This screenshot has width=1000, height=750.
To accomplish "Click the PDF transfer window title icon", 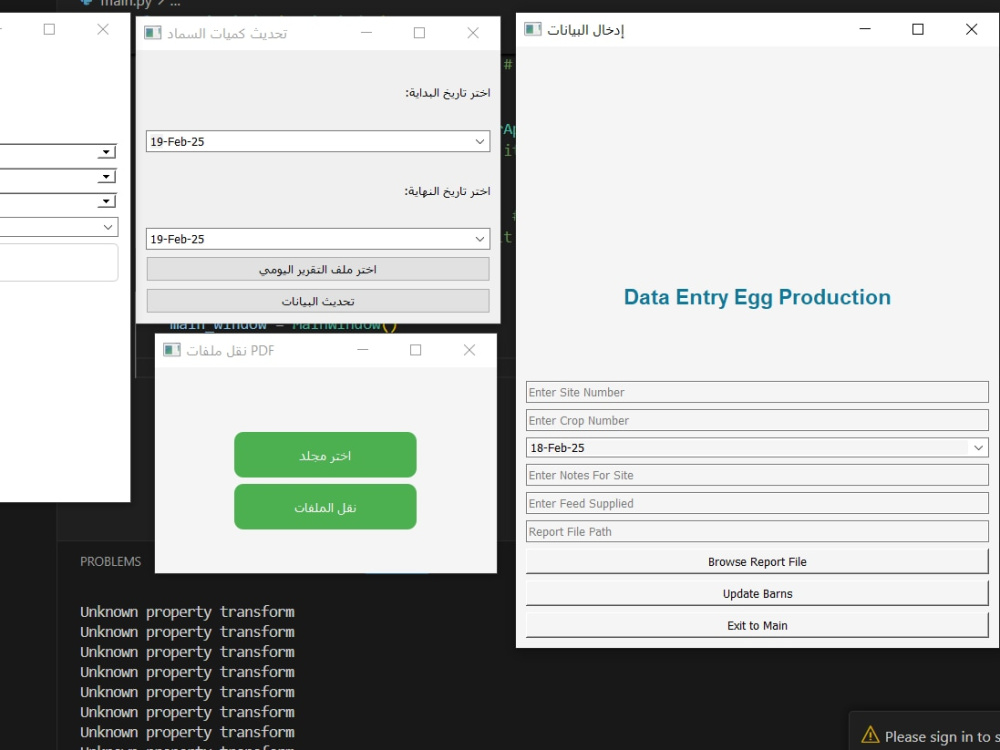I will pyautogui.click(x=172, y=350).
